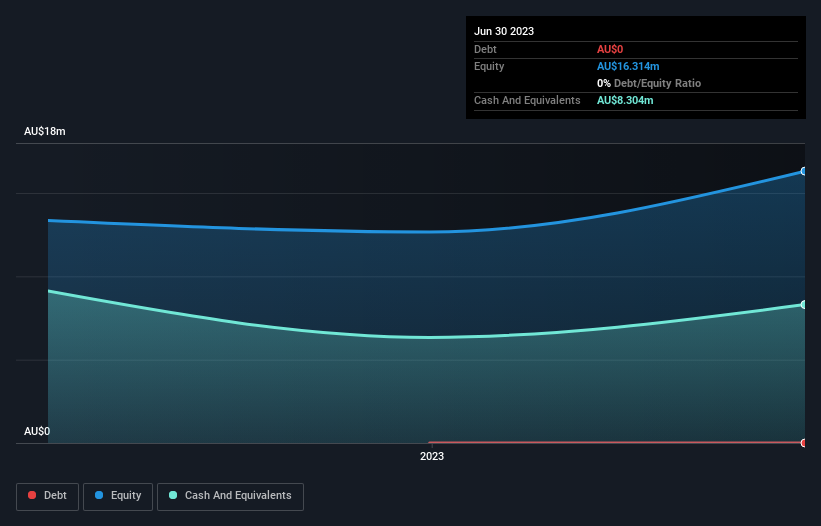Toggle the Equity legend button
The image size is (821, 526).
pos(118,496)
